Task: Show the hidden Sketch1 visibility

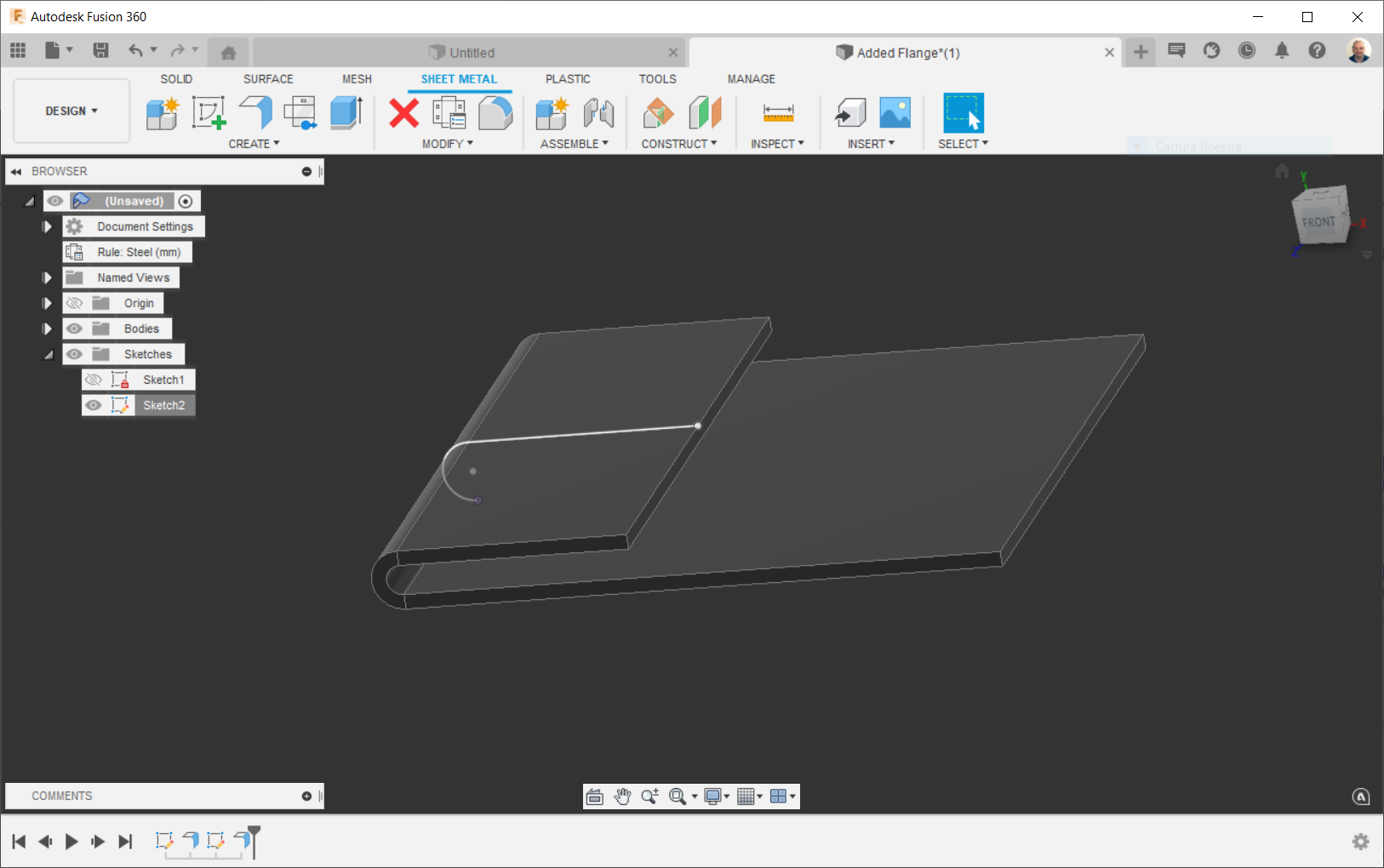Action: 94,380
